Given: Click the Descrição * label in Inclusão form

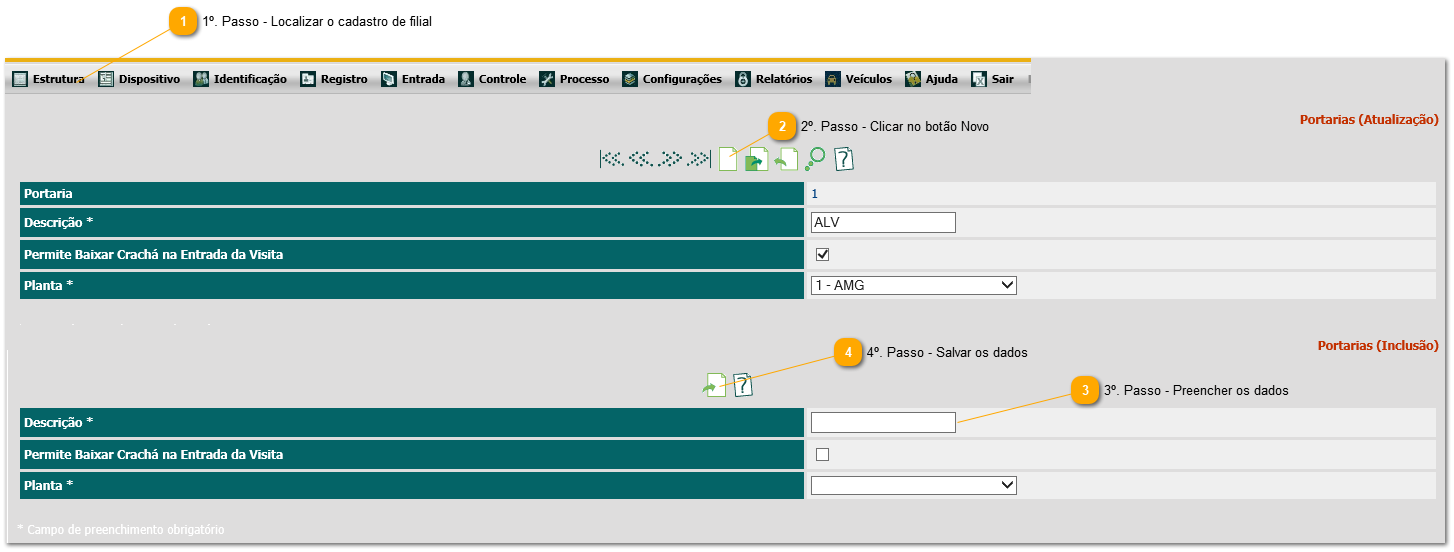Looking at the screenshot, I should coord(58,422).
